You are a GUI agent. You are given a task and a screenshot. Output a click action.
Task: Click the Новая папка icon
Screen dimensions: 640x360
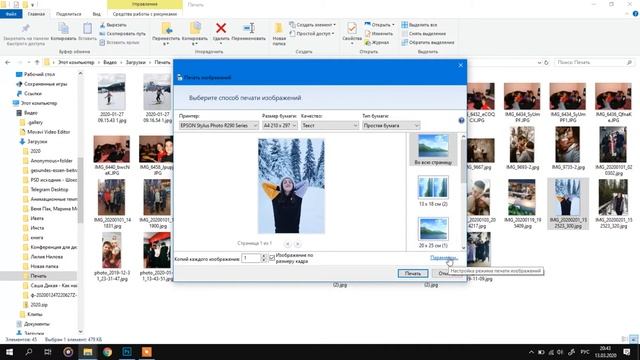click(x=279, y=28)
